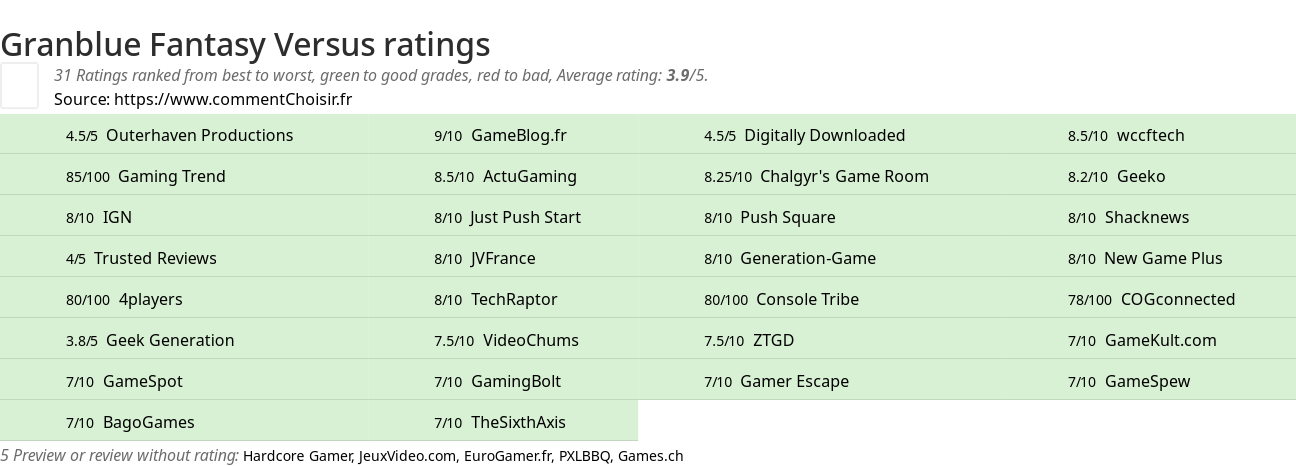
Task: Click the blank thumbnail box beside the subtitle
Action: coord(19,85)
